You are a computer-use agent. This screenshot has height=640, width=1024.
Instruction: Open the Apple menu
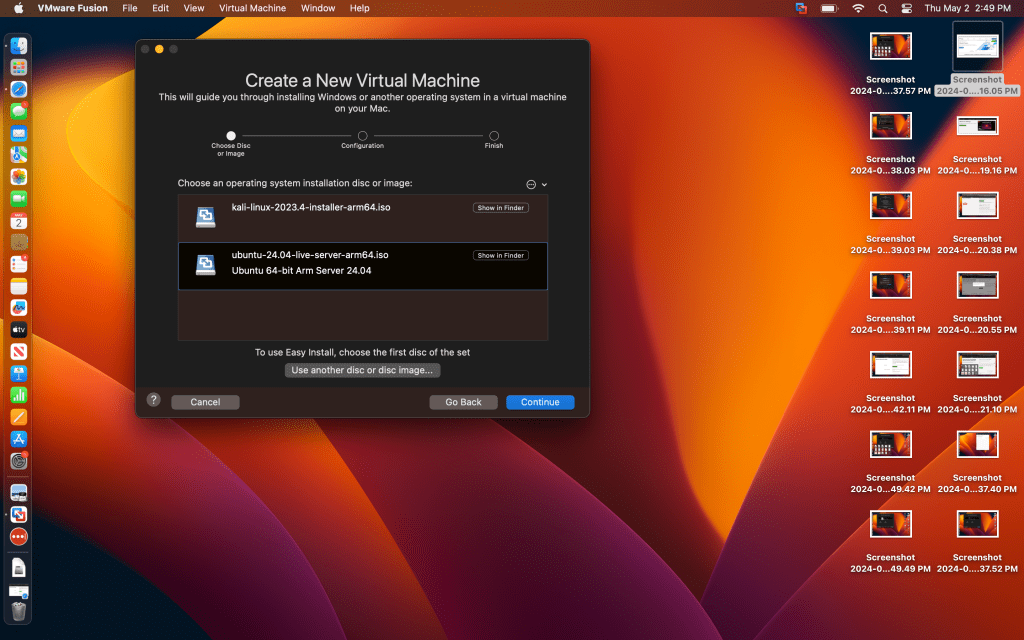(18, 8)
